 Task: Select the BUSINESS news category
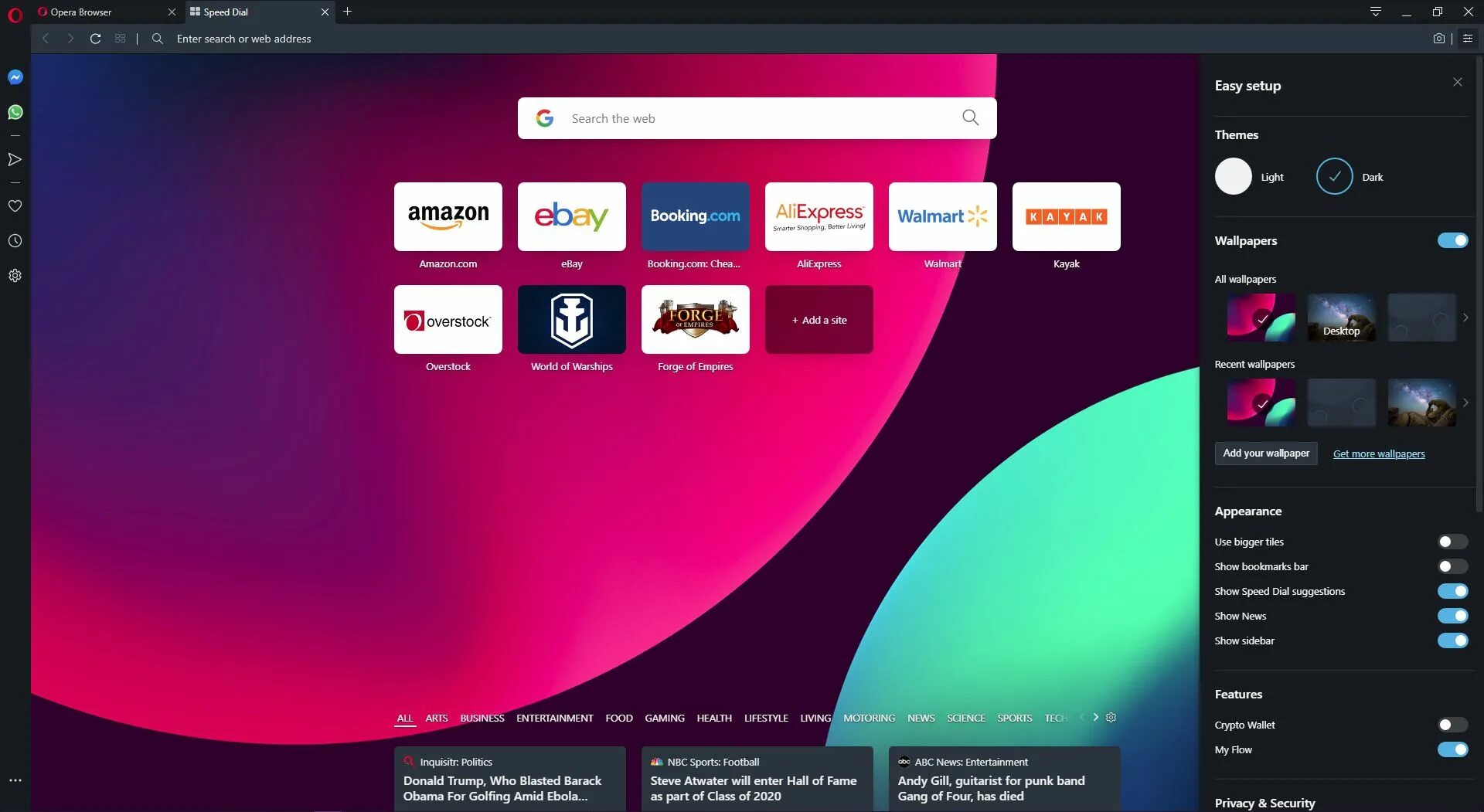(x=482, y=718)
